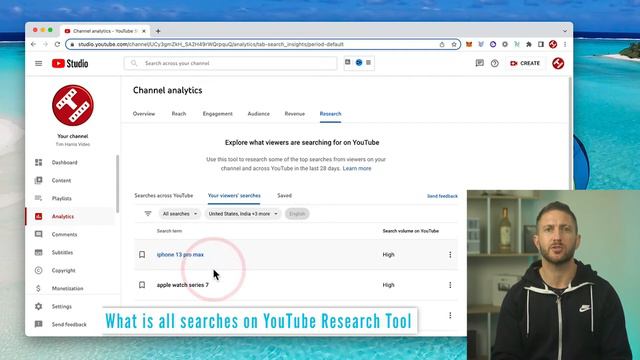640x360 pixels.
Task: Select the Research tab
Action: pos(330,114)
